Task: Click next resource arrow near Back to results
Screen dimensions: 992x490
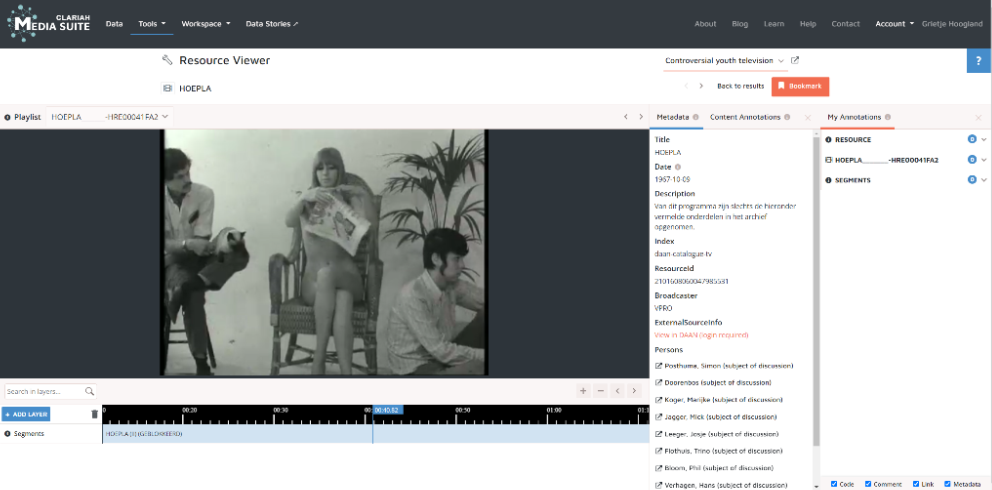Action: (x=701, y=86)
